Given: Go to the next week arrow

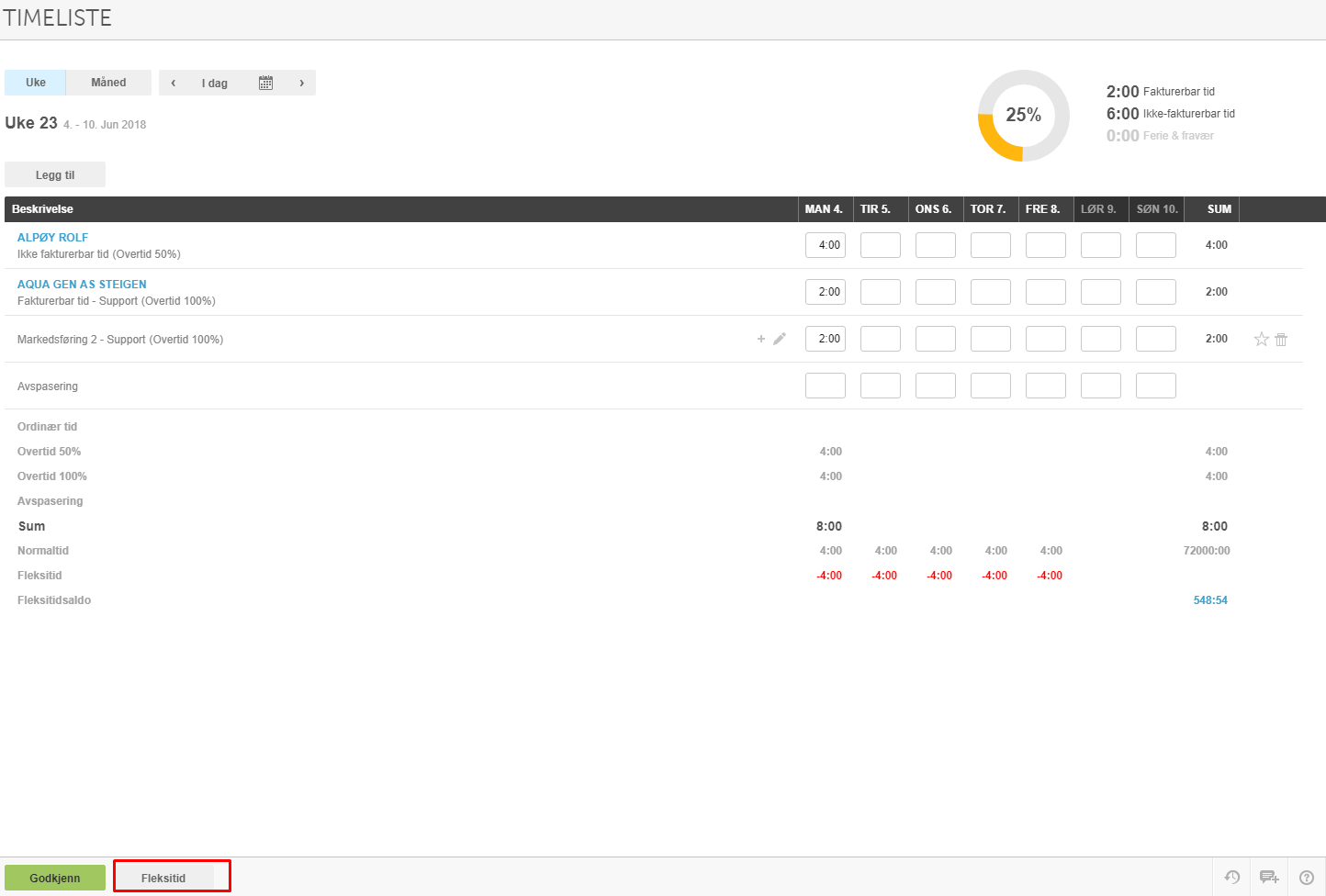Looking at the screenshot, I should [x=301, y=83].
